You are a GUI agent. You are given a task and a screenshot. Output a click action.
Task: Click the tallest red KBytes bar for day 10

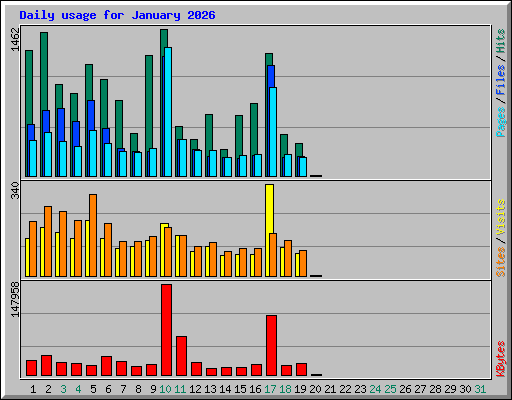(x=167, y=330)
